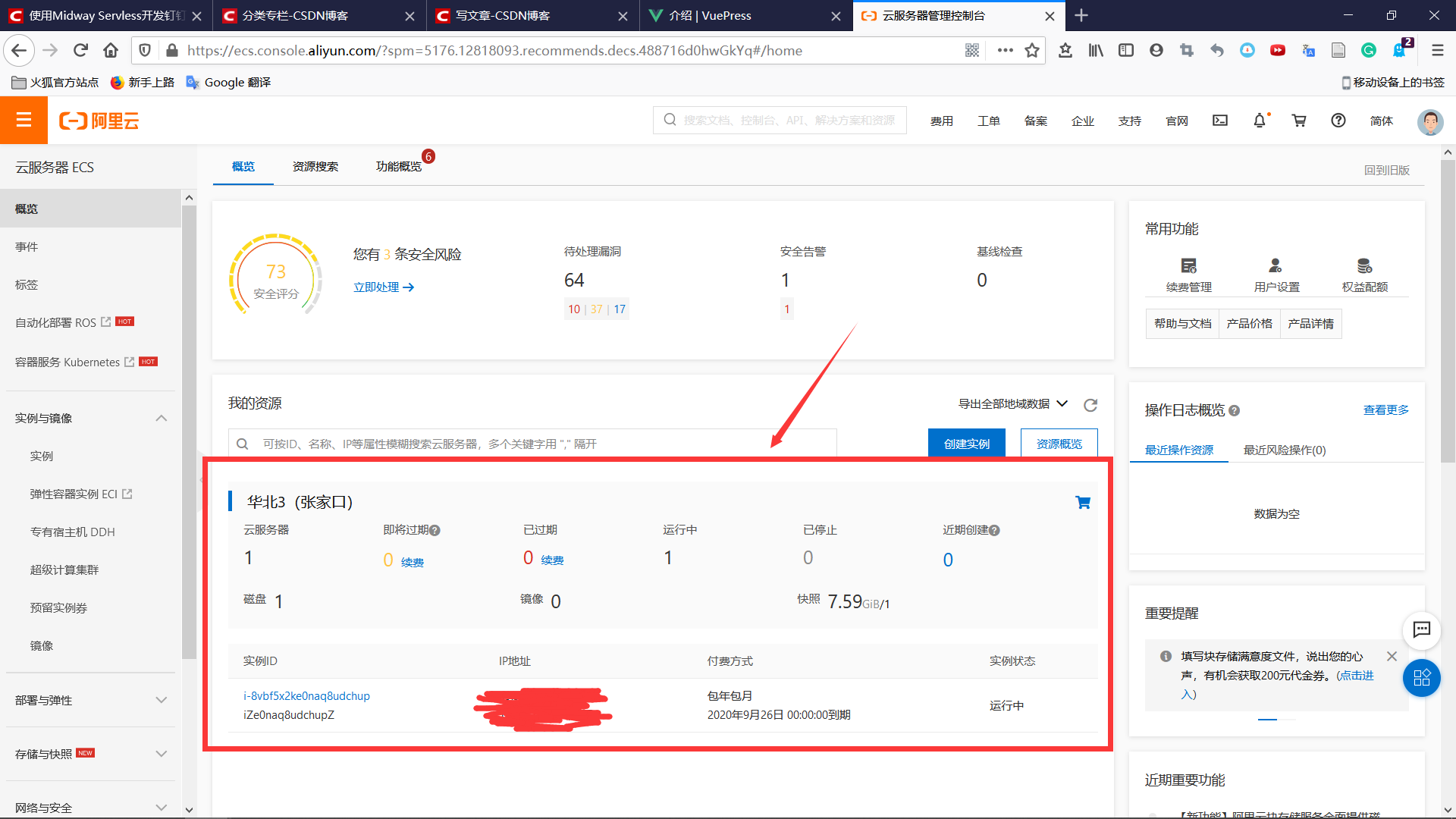Image resolution: width=1456 pixels, height=819 pixels.
Task: Open the Aliyun hamburger menu
Action: [x=24, y=120]
